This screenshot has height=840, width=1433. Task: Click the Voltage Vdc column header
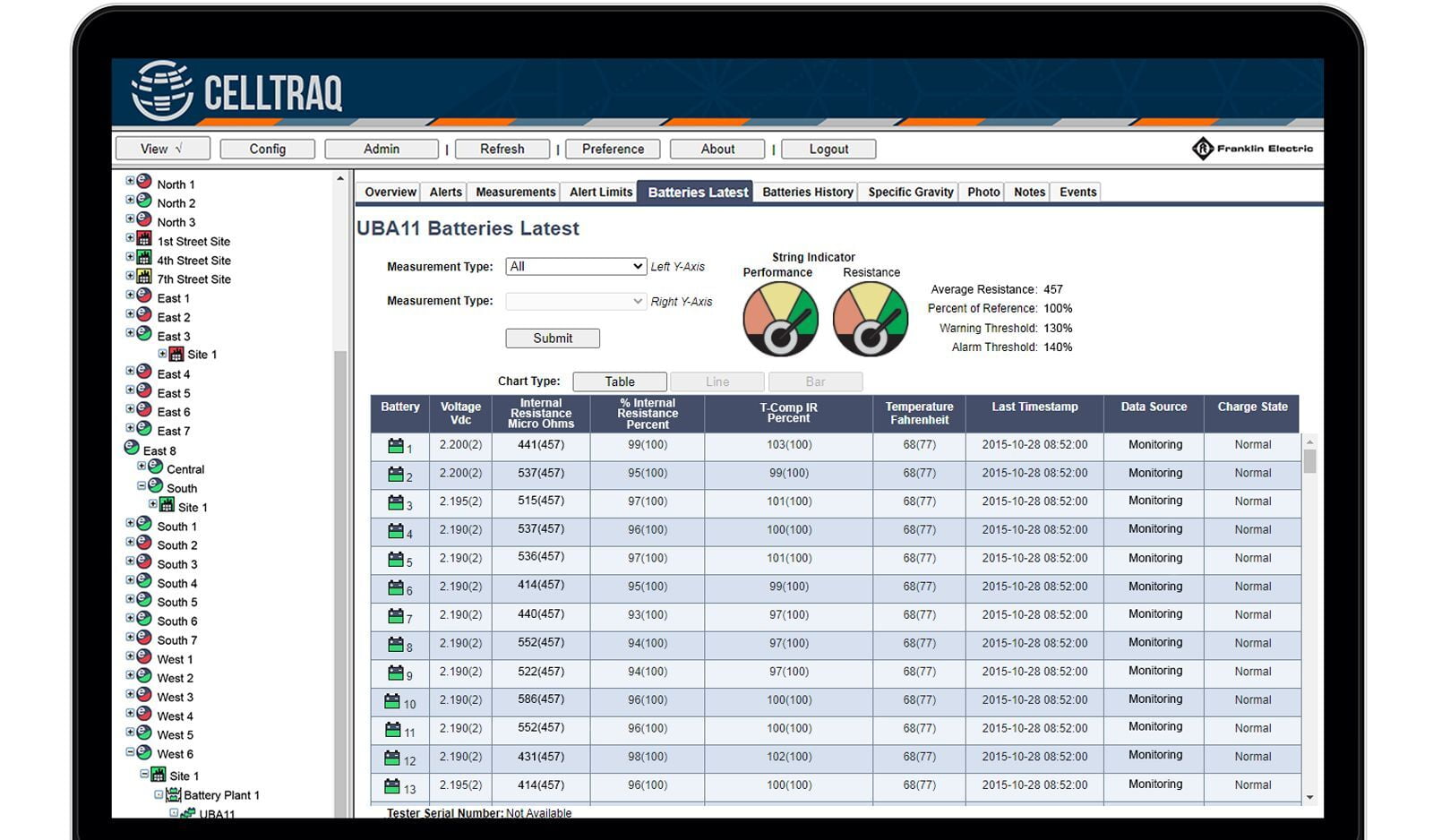coord(460,413)
